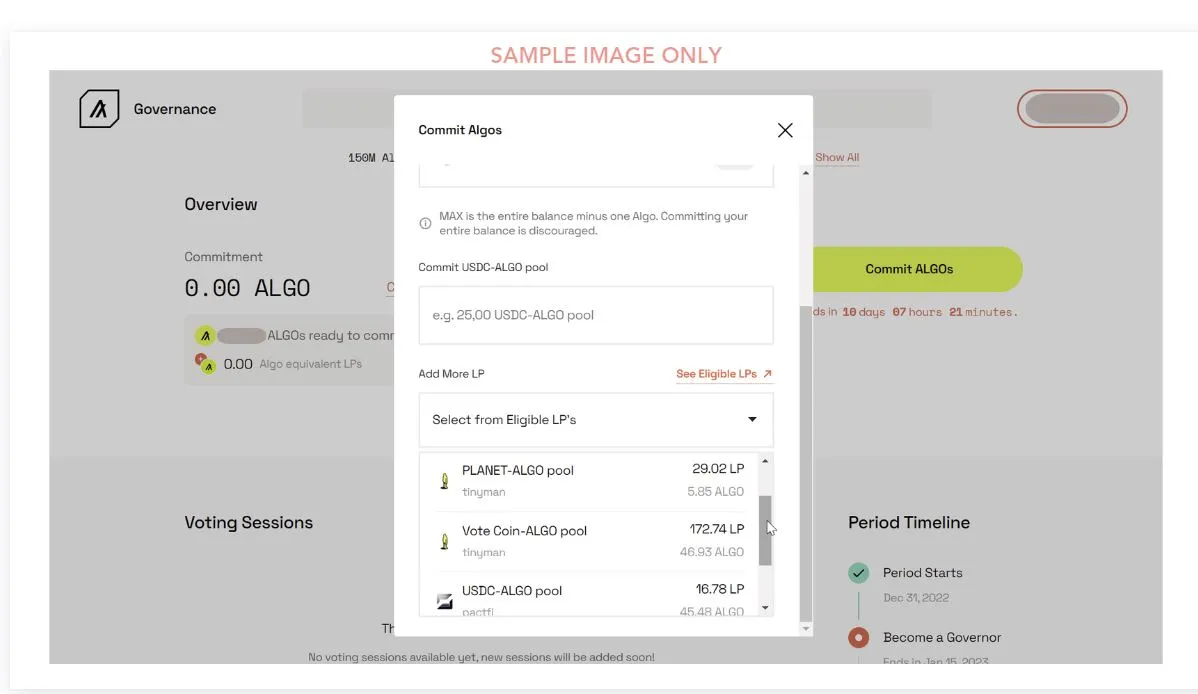Click 172.74 LP balance value
This screenshot has width=1198, height=694.
click(x=716, y=529)
